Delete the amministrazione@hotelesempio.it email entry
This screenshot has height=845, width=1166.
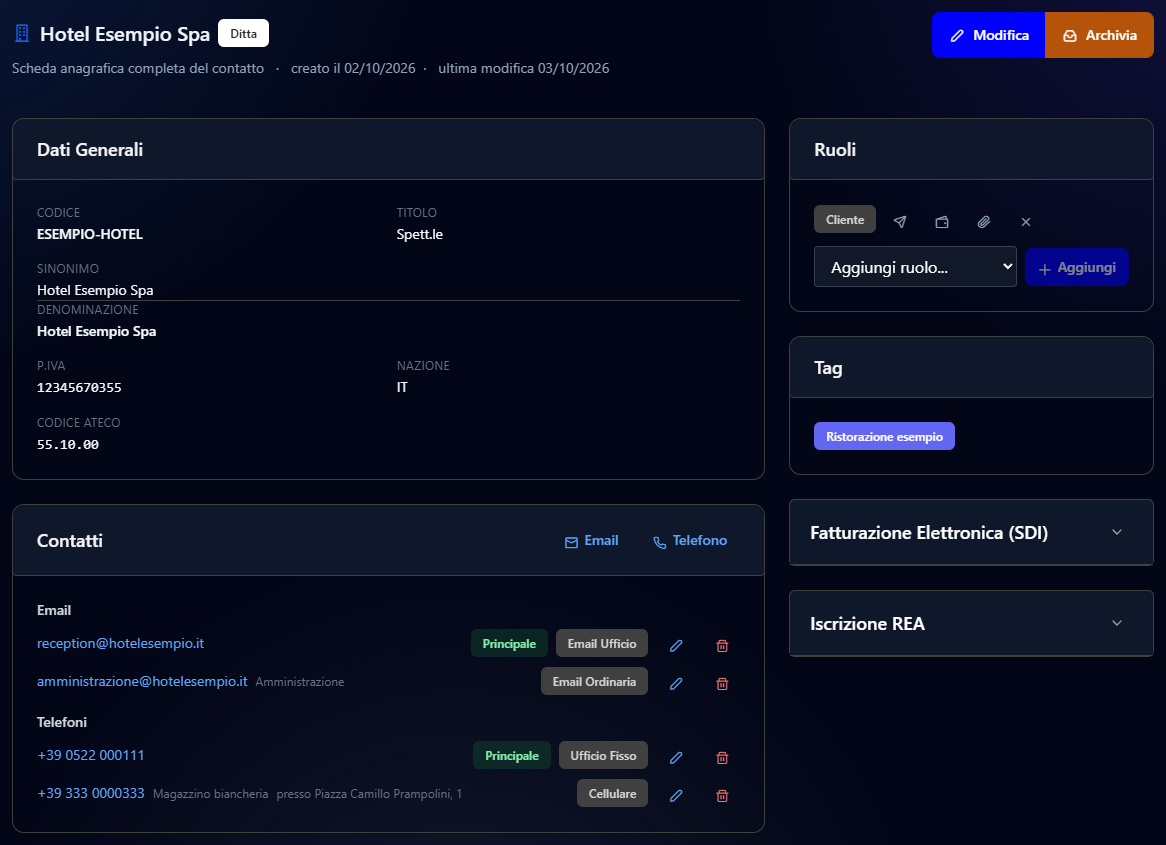click(722, 683)
